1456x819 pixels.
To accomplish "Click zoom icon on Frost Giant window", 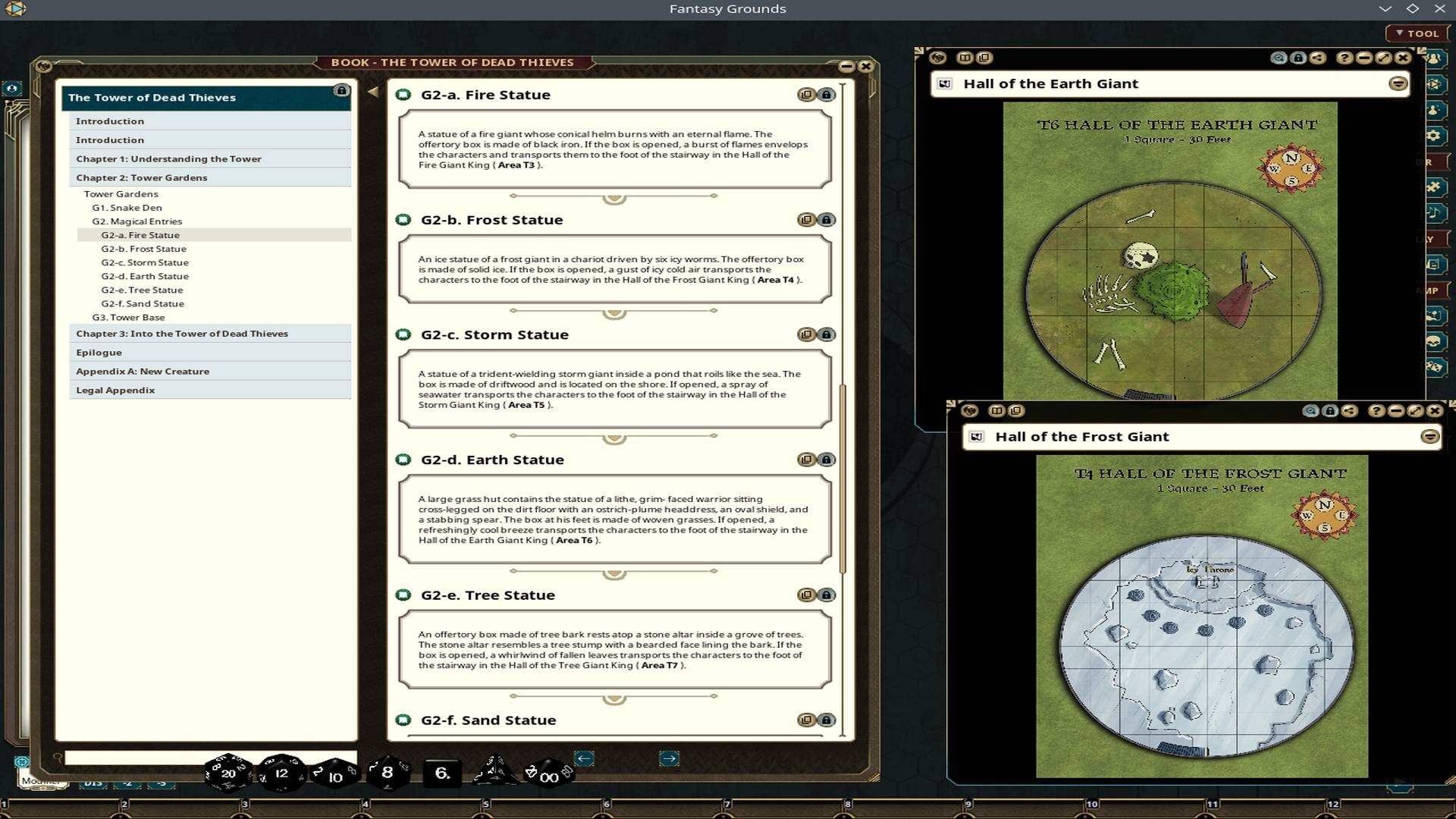I will point(1310,410).
